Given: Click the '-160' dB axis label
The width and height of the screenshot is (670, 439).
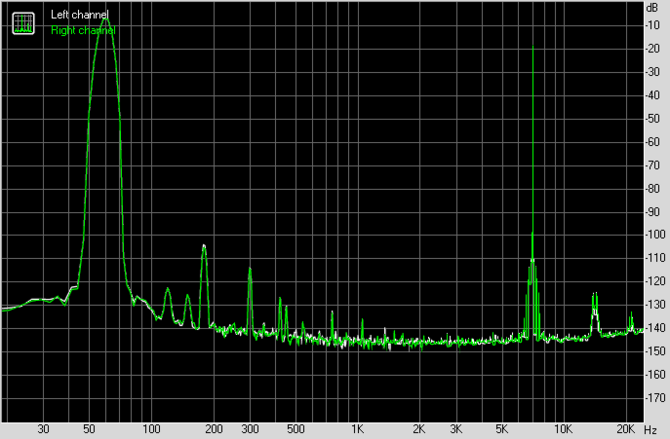Looking at the screenshot, I should [655, 374].
